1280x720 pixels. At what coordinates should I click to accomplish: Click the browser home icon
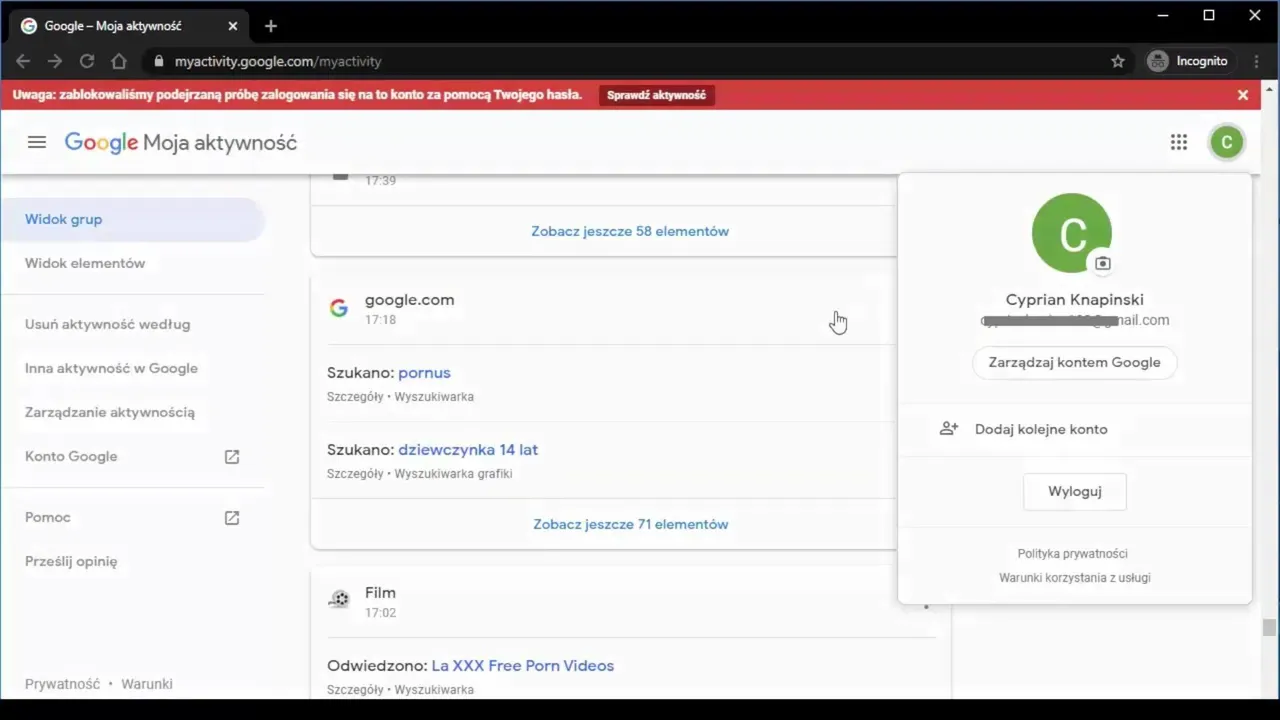pyautogui.click(x=119, y=61)
